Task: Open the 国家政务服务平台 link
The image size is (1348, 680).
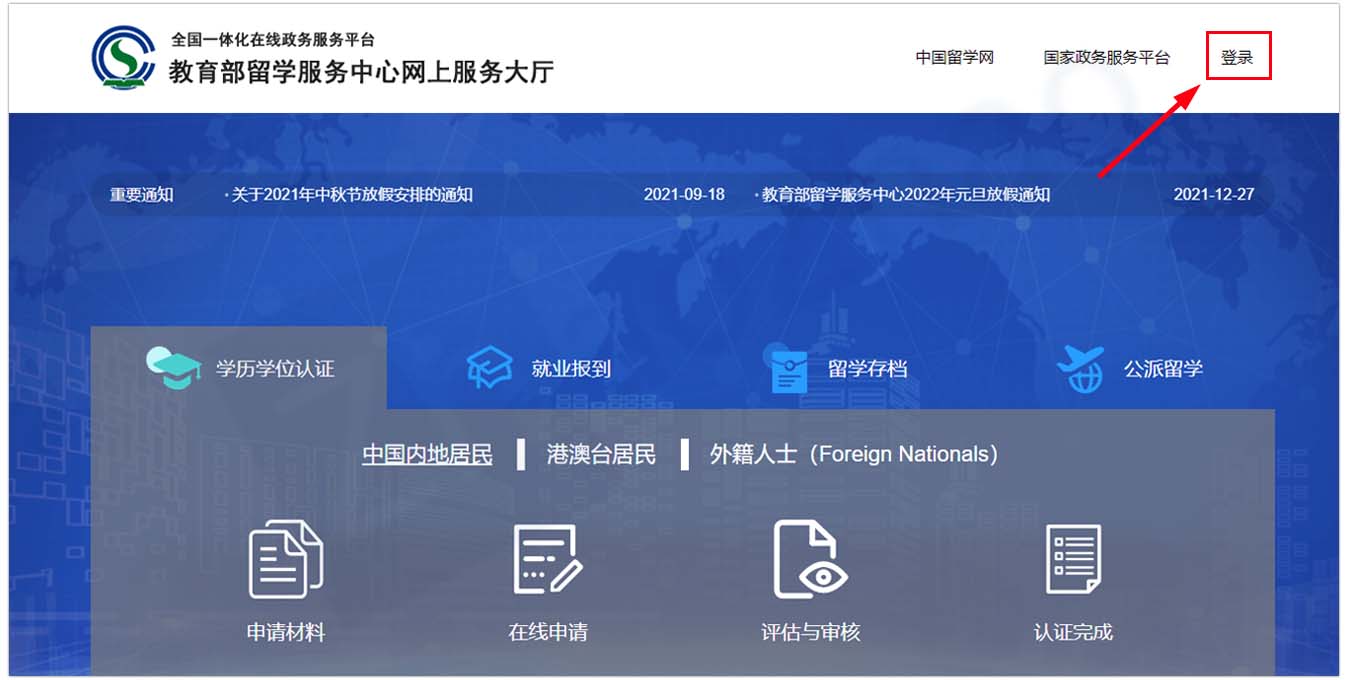Action: click(x=1107, y=58)
